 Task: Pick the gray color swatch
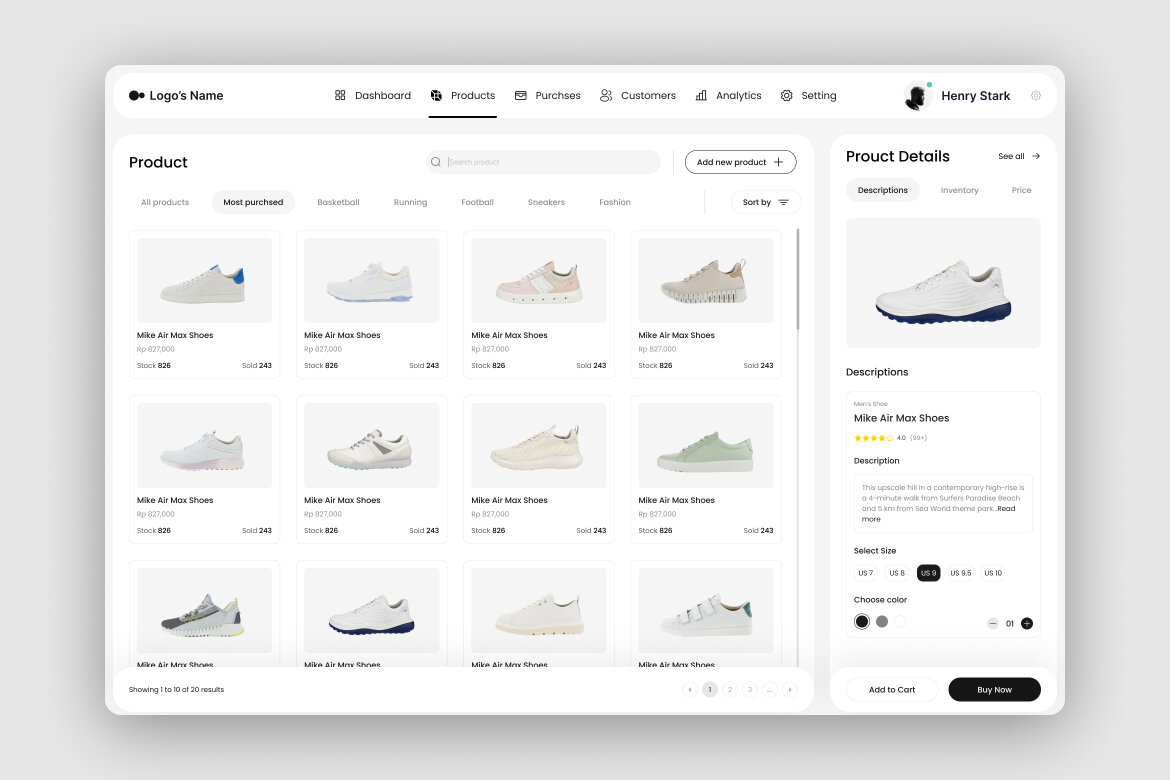coord(881,621)
